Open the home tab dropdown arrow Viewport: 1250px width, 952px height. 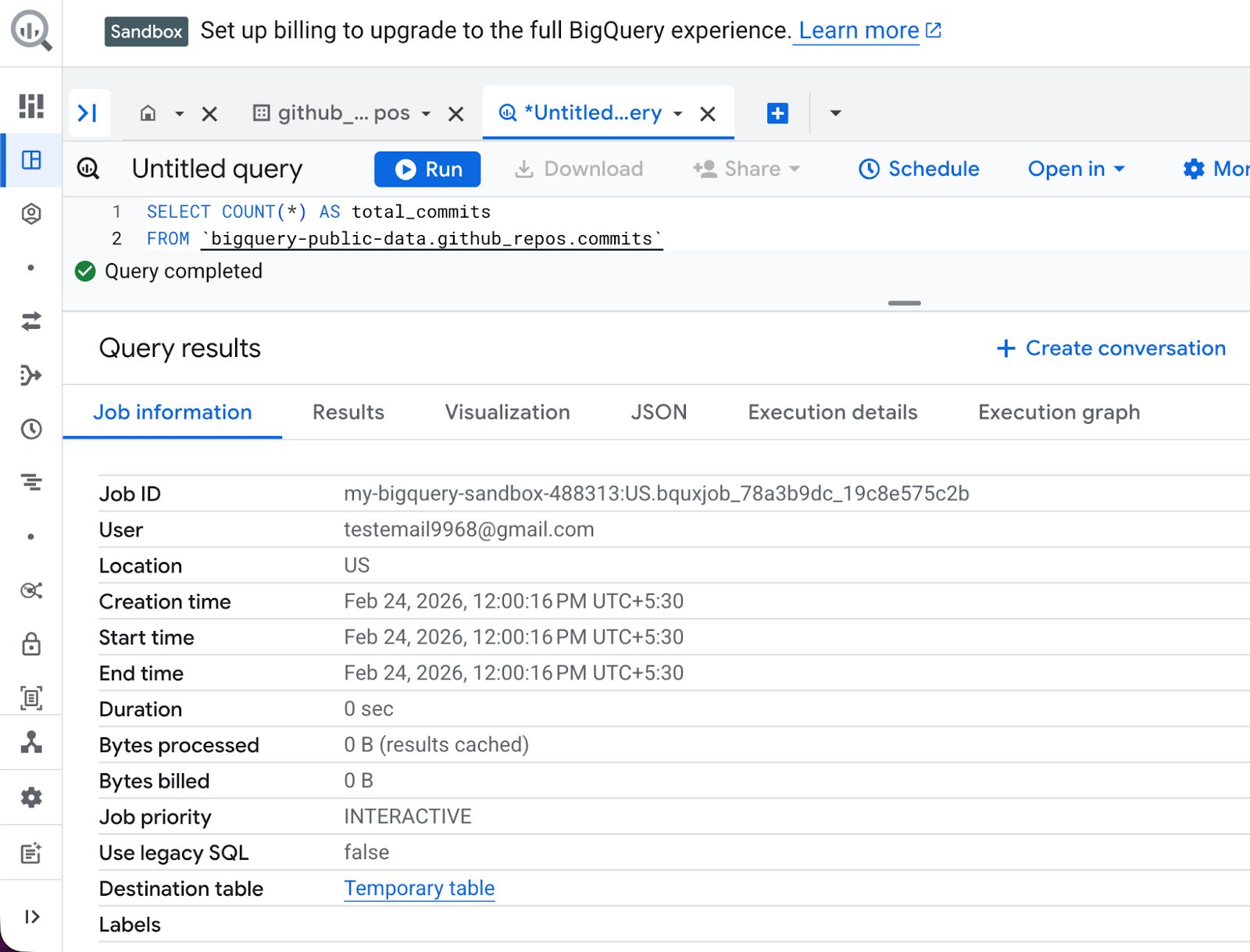point(179,114)
